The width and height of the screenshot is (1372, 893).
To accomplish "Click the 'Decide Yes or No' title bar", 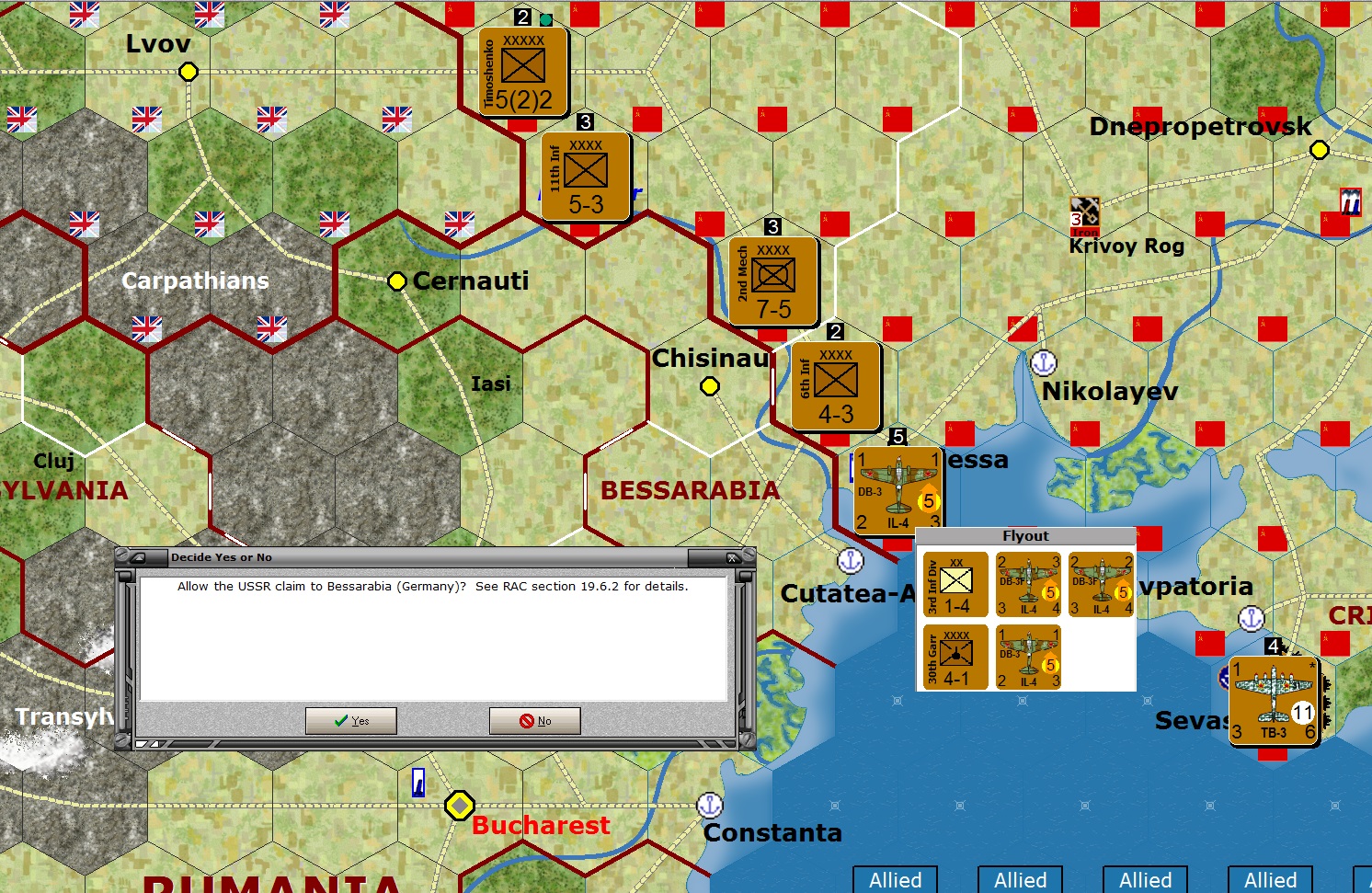I will [428, 557].
